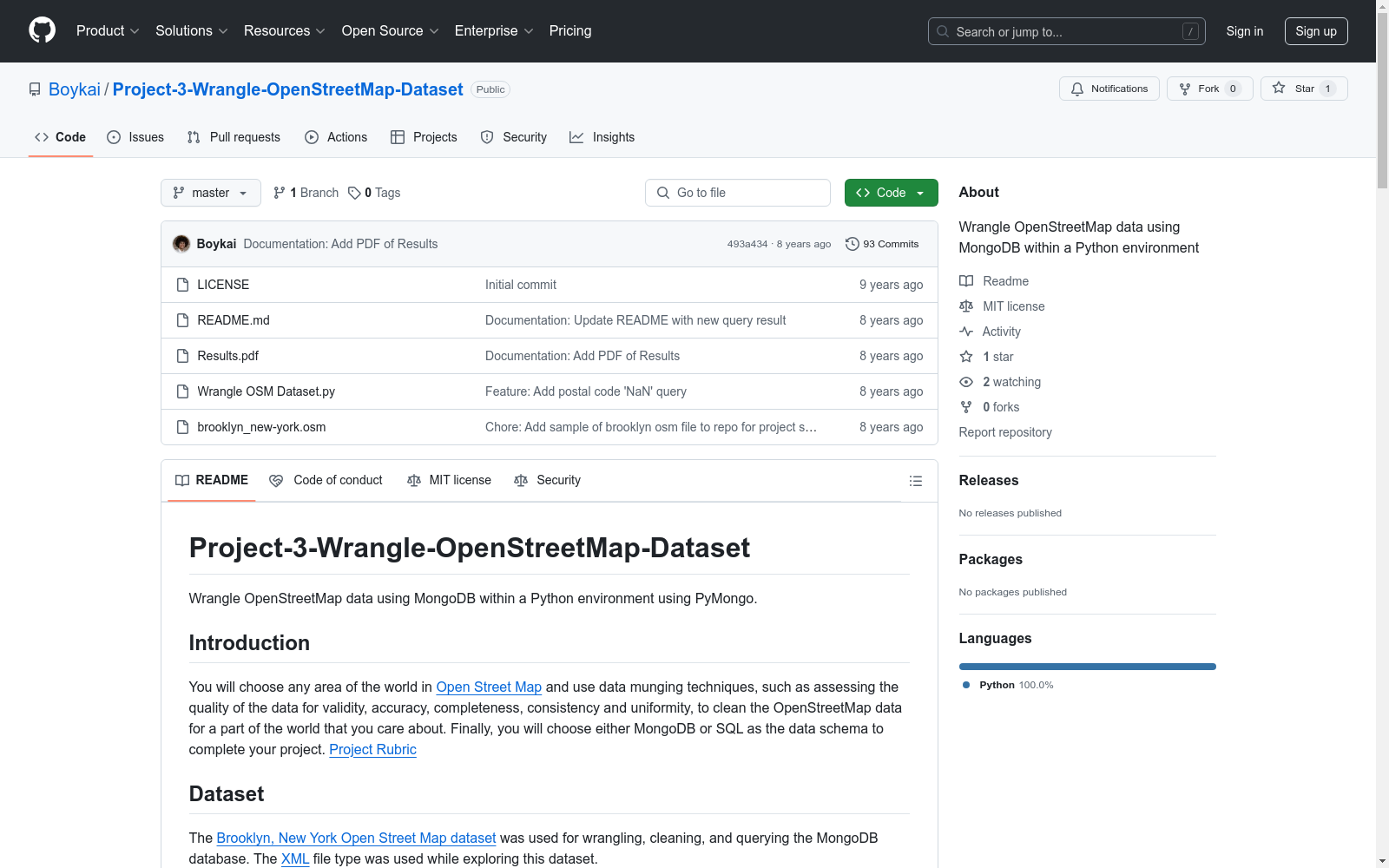The width and height of the screenshot is (1389, 868).
Task: Open the master branch selector
Action: tap(211, 193)
